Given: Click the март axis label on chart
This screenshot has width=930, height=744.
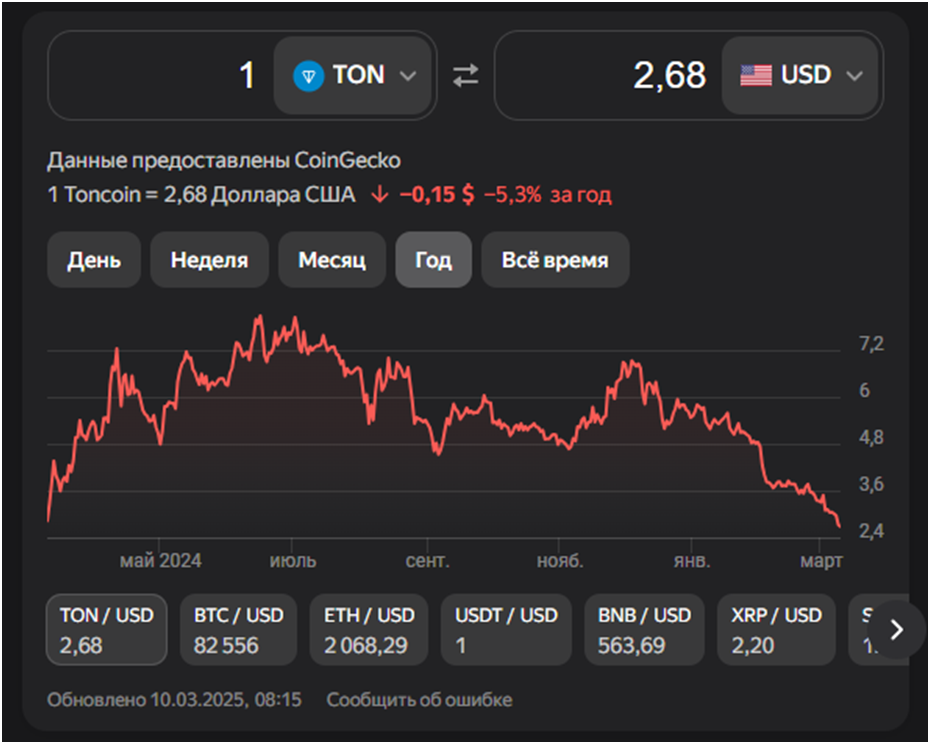Looking at the screenshot, I should click(x=821, y=561).
